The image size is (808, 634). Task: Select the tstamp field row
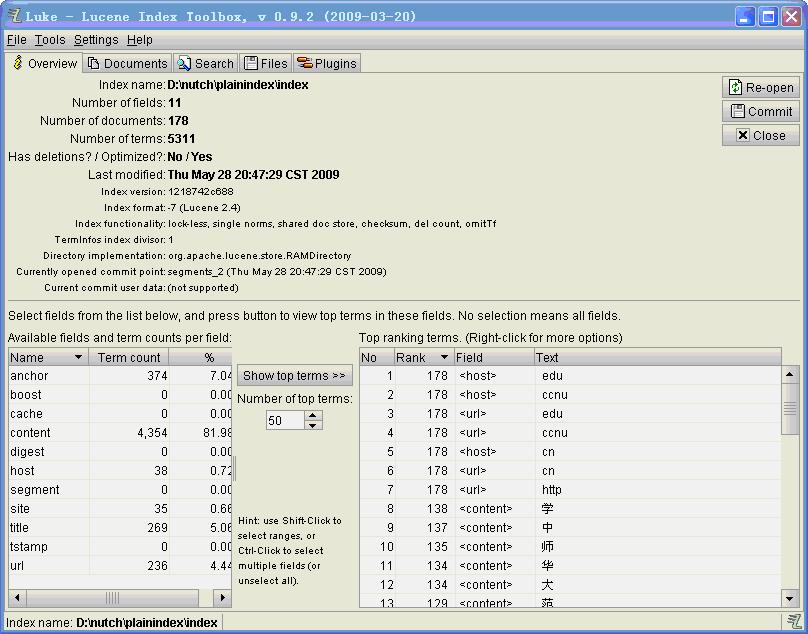tap(120, 547)
